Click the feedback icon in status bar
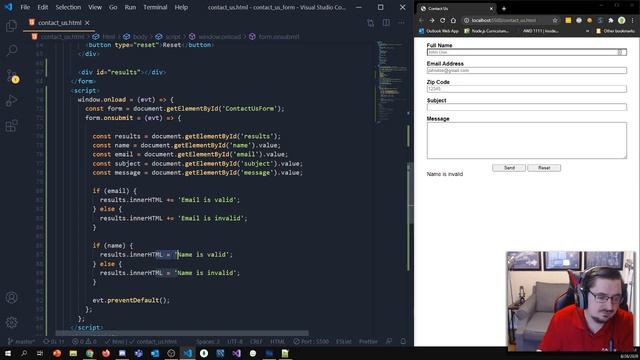Image resolution: width=640 pixels, height=360 pixels. [x=389, y=341]
